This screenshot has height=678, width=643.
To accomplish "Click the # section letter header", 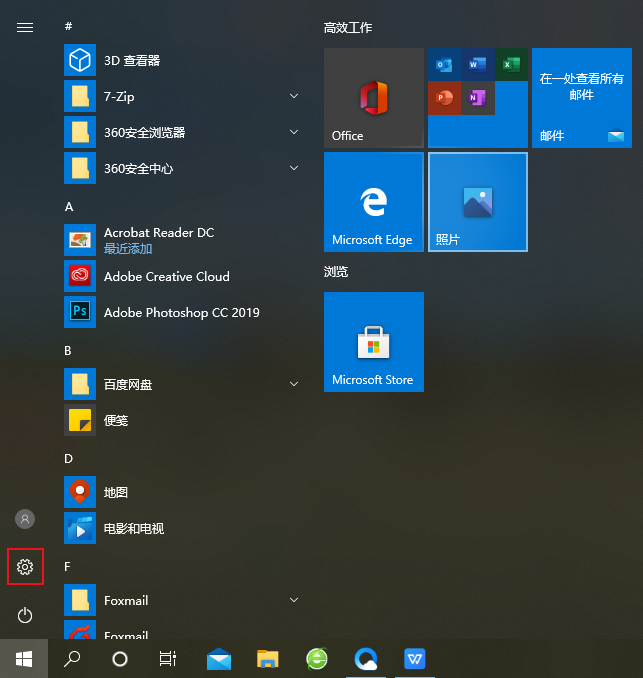I will click(68, 26).
